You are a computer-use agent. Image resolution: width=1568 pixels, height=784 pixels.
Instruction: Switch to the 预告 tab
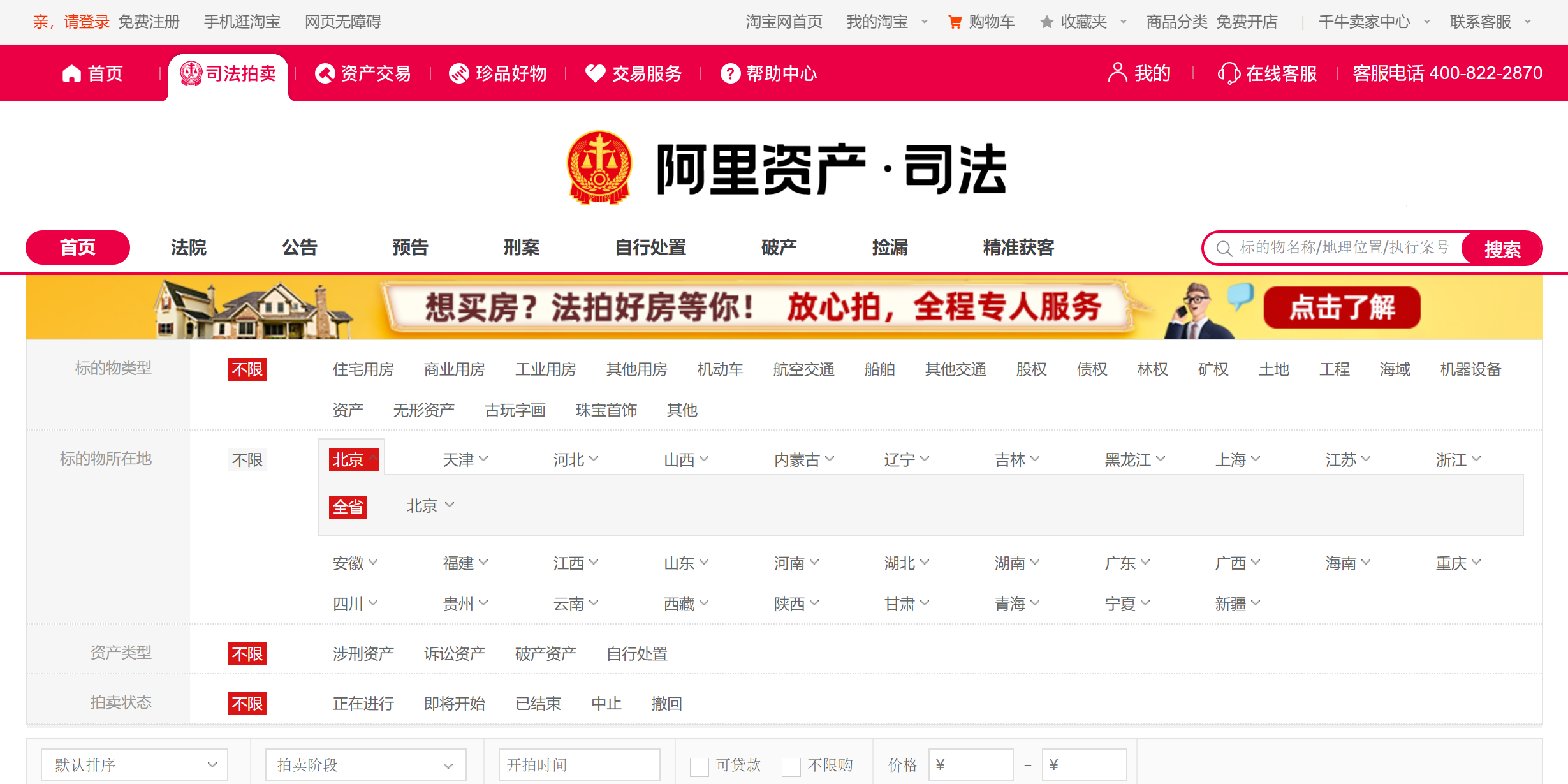pyautogui.click(x=411, y=248)
